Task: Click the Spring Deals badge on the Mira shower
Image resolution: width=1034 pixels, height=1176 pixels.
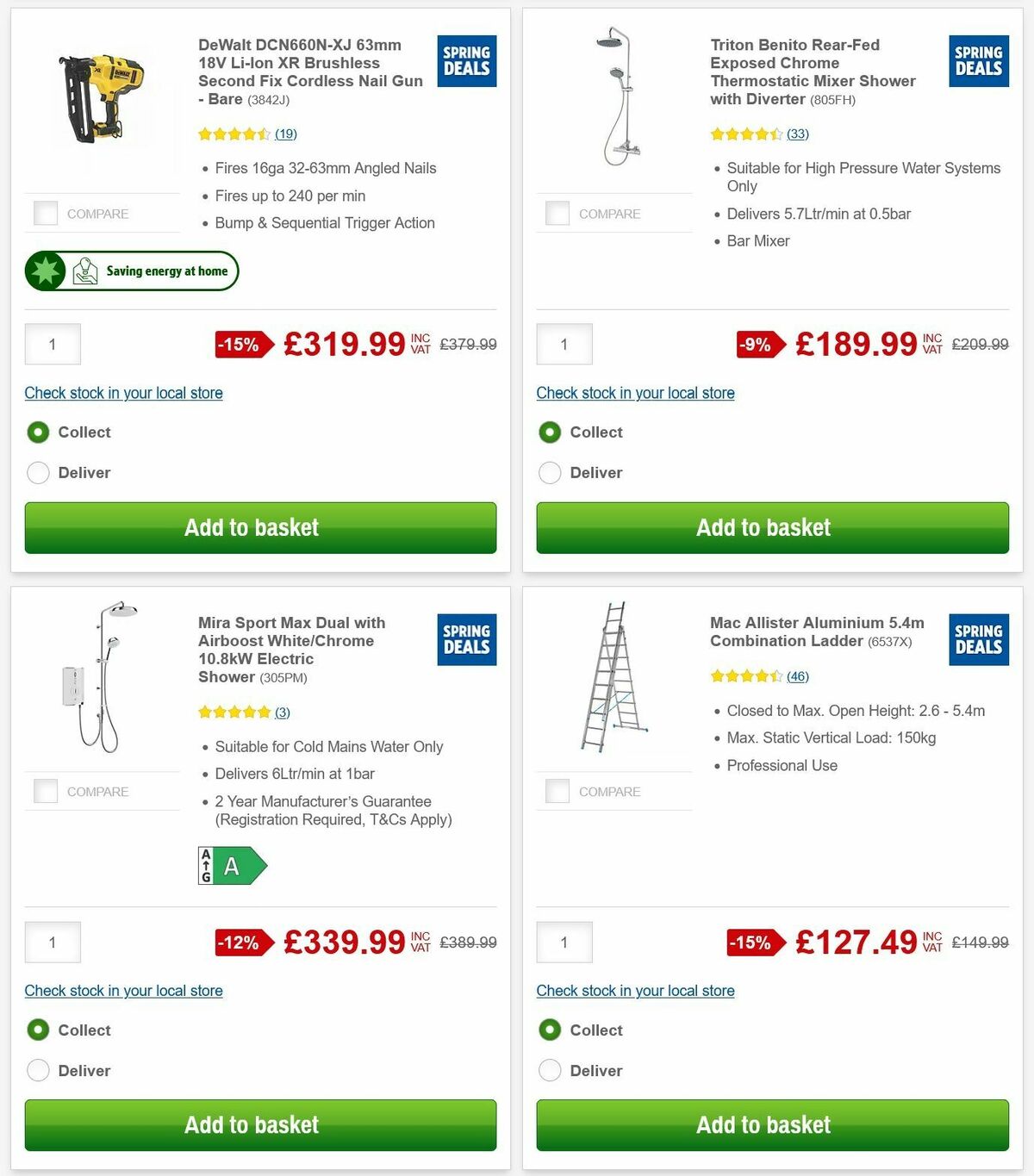Action: tap(466, 639)
